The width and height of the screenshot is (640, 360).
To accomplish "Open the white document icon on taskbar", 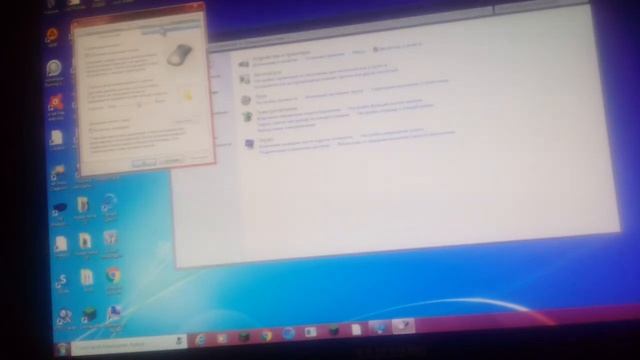I will pyautogui.click(x=356, y=329).
